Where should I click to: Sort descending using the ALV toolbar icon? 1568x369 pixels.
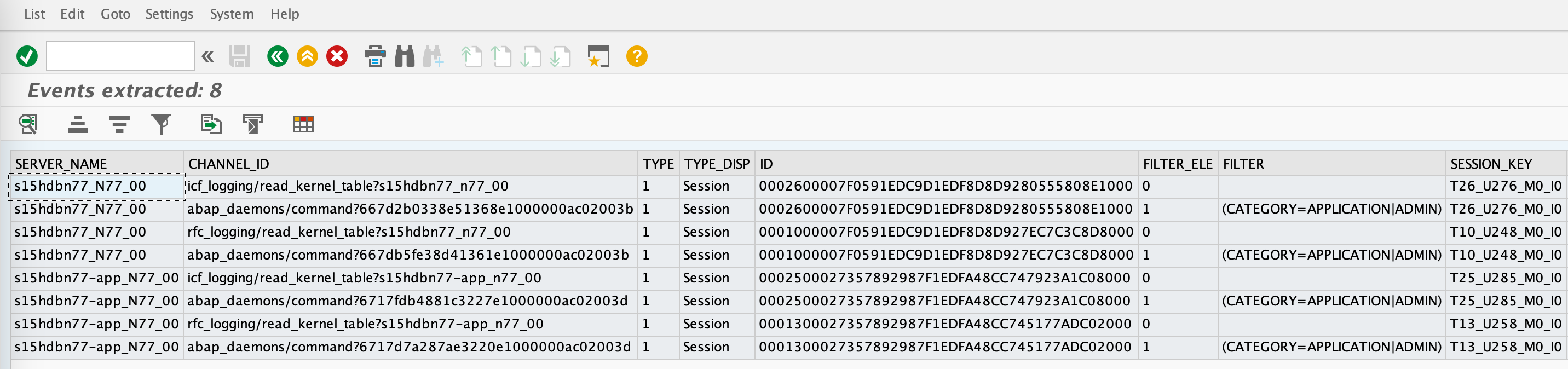coord(119,124)
